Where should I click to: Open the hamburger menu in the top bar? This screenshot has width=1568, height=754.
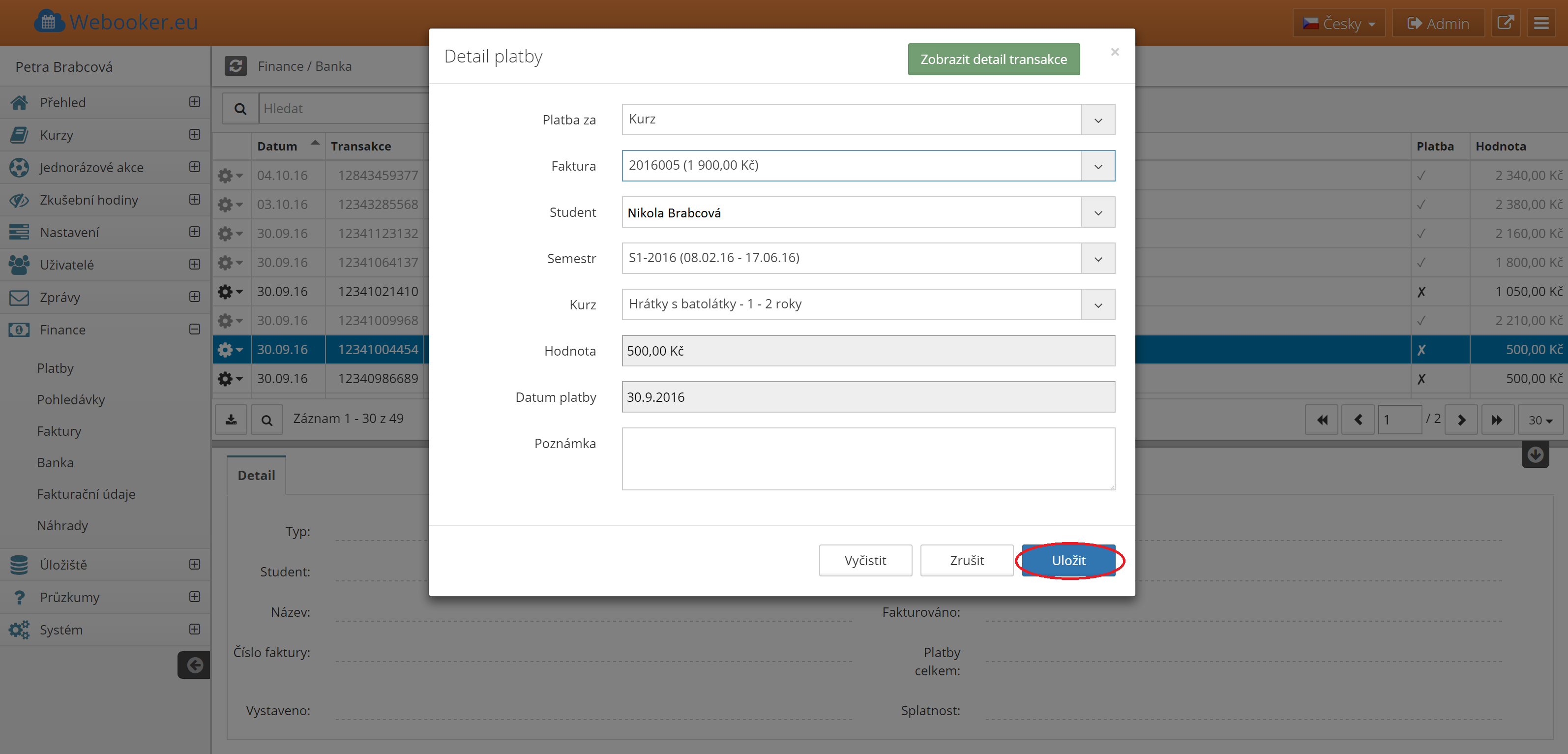1540,23
